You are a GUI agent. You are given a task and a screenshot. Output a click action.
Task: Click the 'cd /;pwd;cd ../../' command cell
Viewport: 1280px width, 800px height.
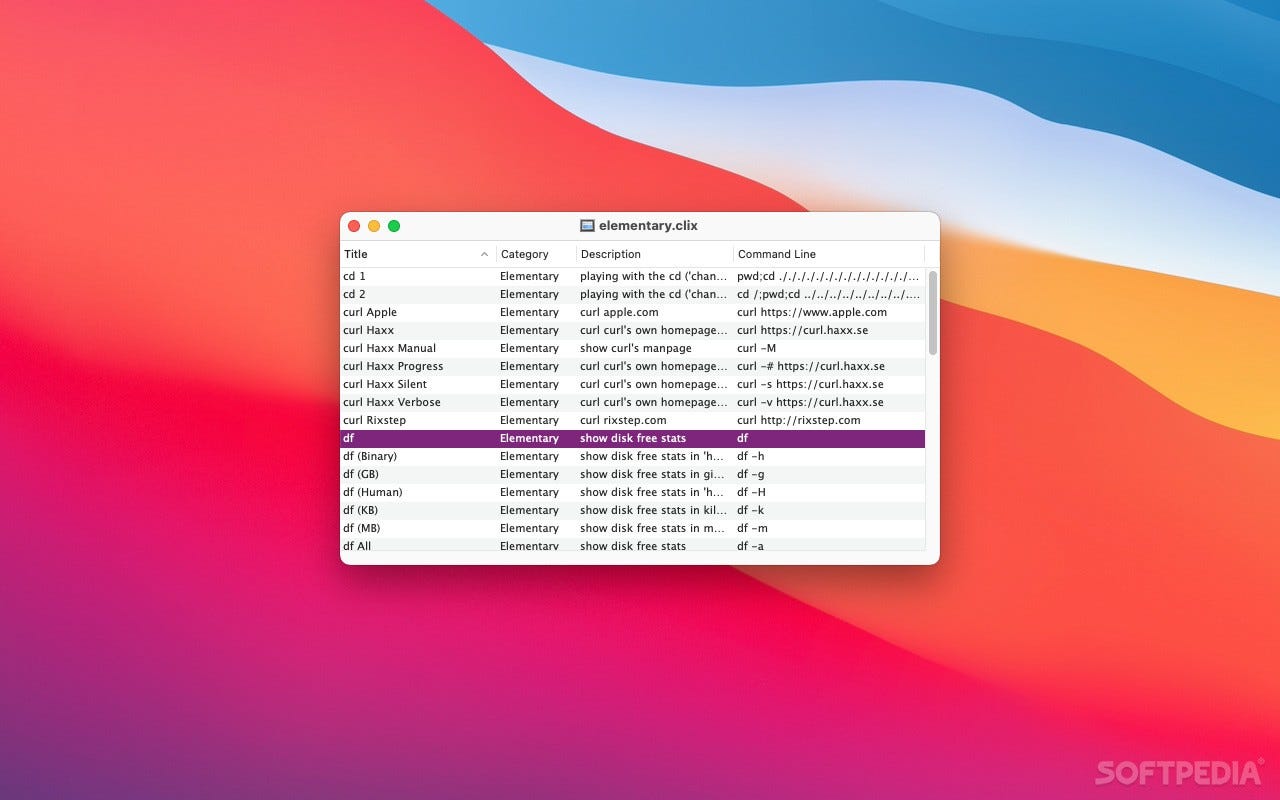click(x=828, y=294)
